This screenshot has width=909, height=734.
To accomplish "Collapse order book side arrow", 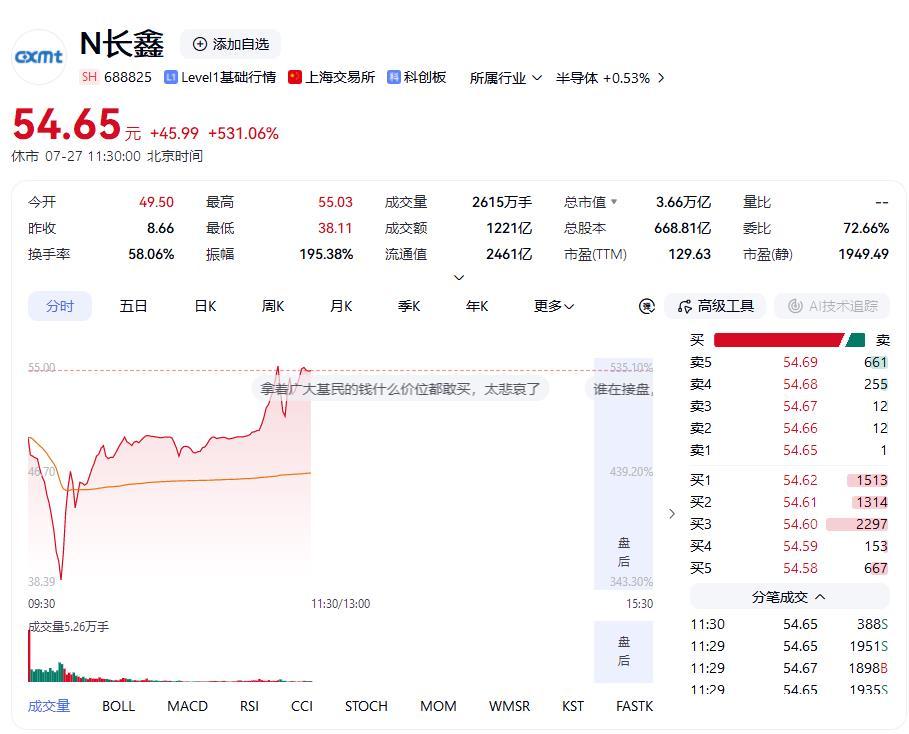I will (x=672, y=514).
